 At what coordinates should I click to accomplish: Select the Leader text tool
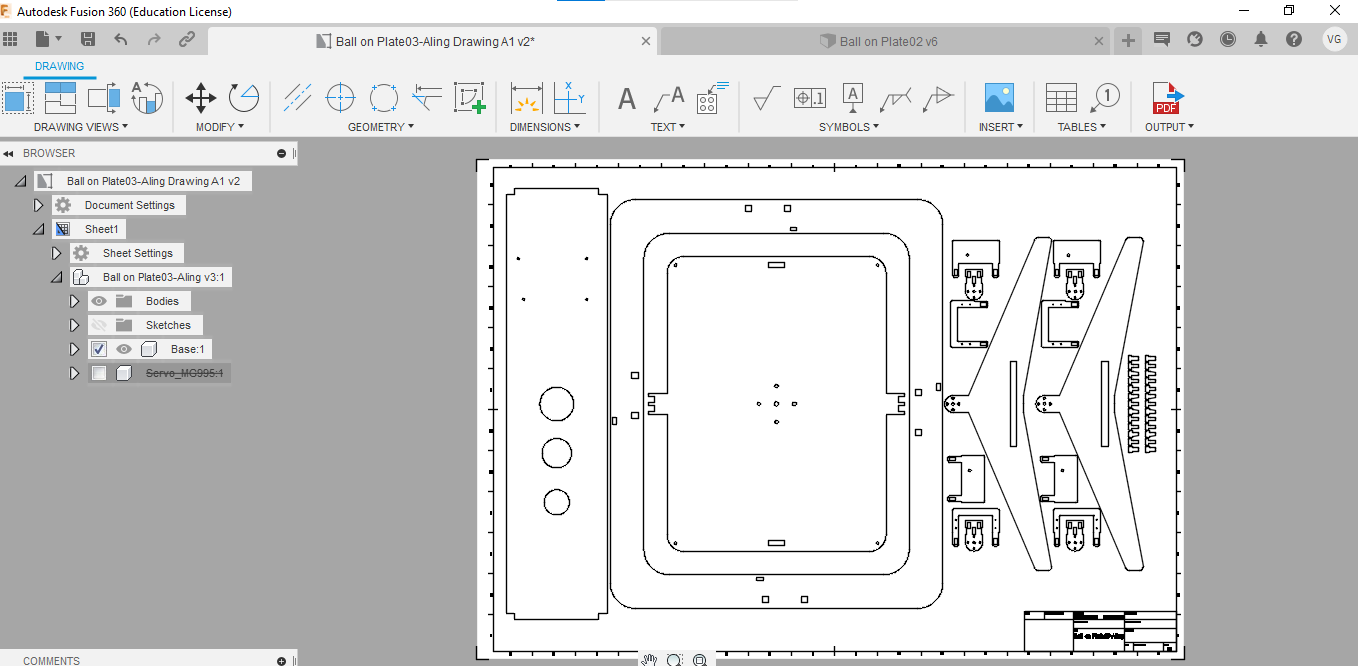coord(668,98)
